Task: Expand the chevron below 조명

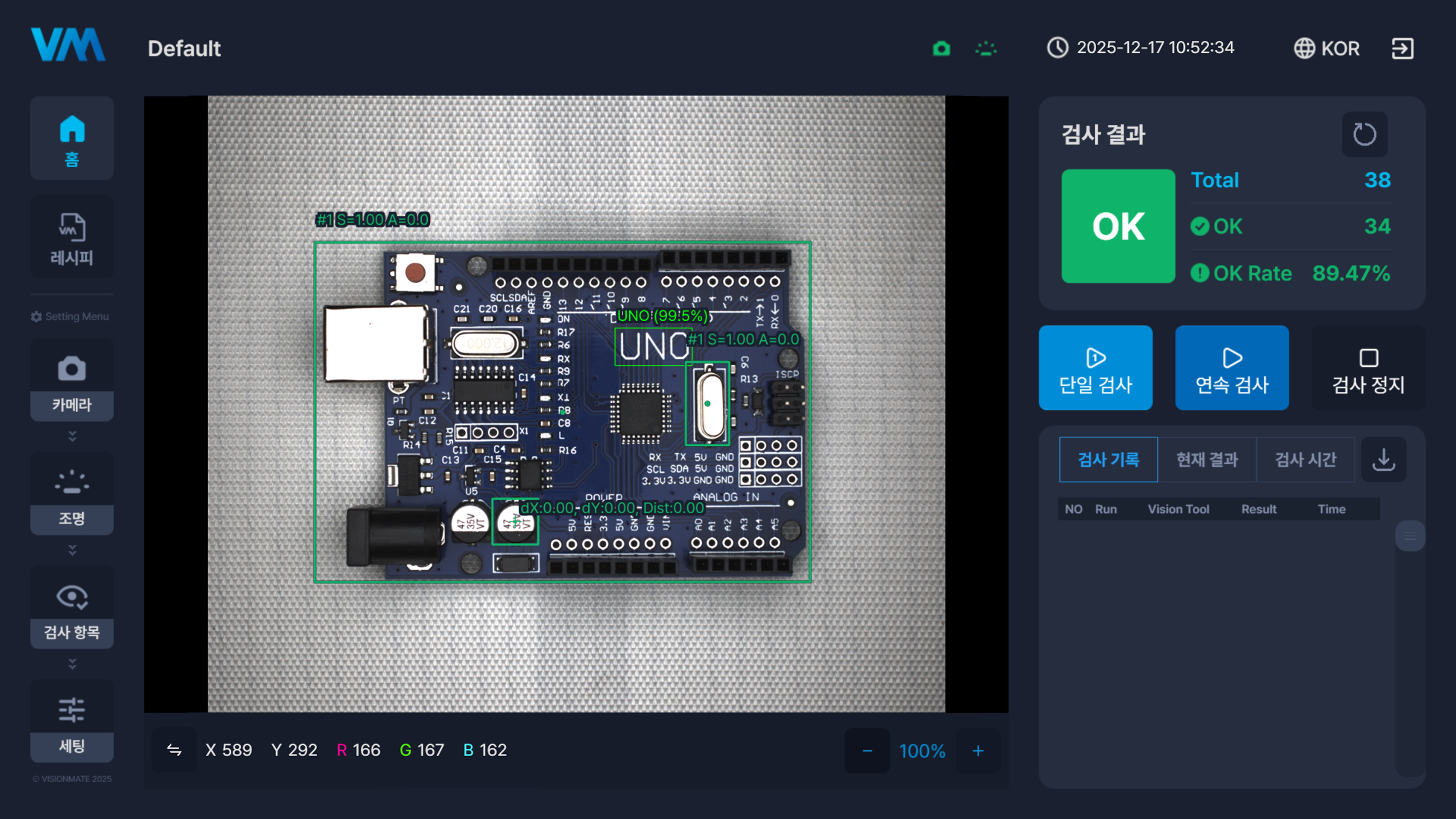Action: click(72, 550)
